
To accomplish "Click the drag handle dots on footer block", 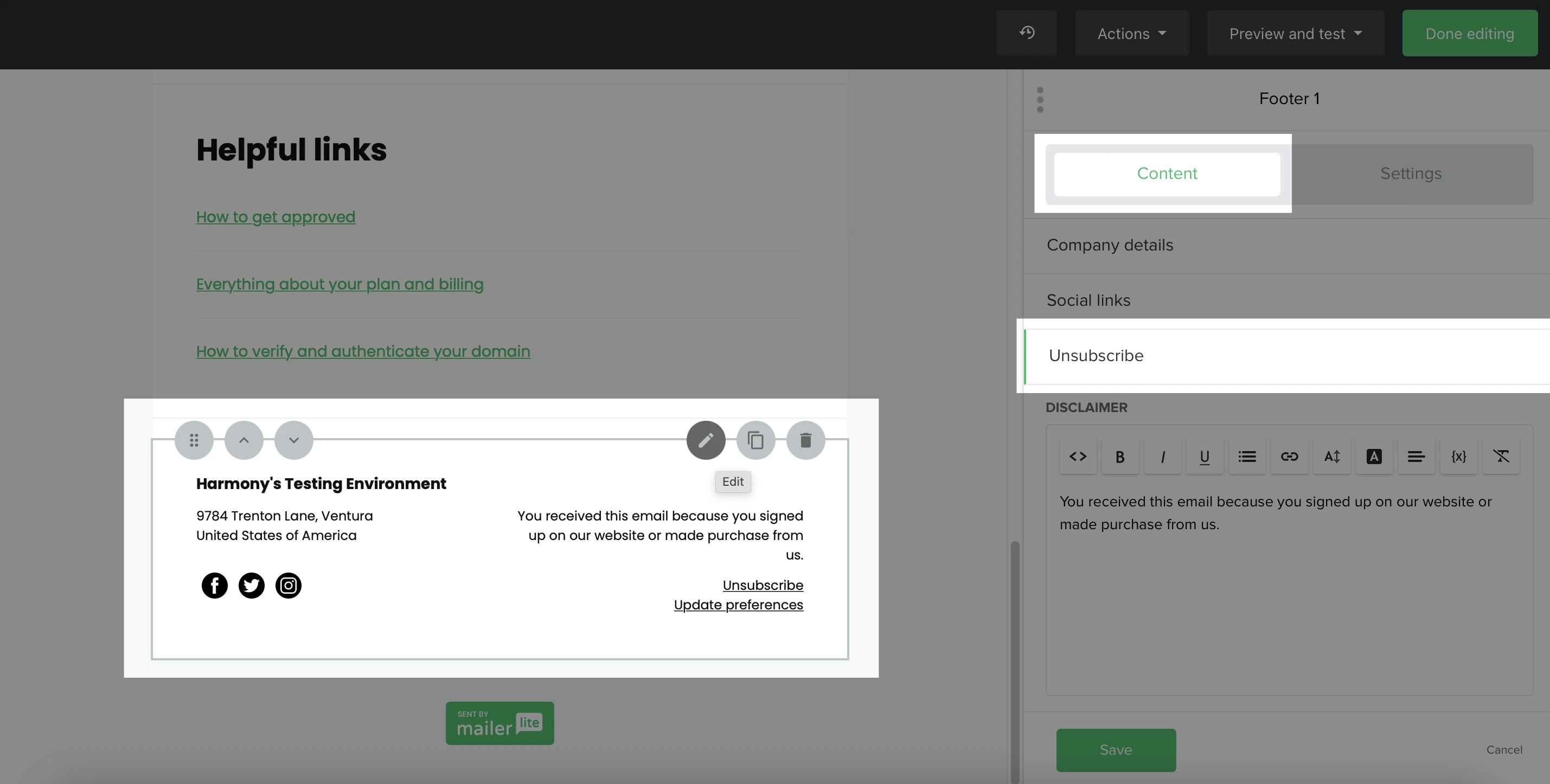I will click(x=194, y=440).
